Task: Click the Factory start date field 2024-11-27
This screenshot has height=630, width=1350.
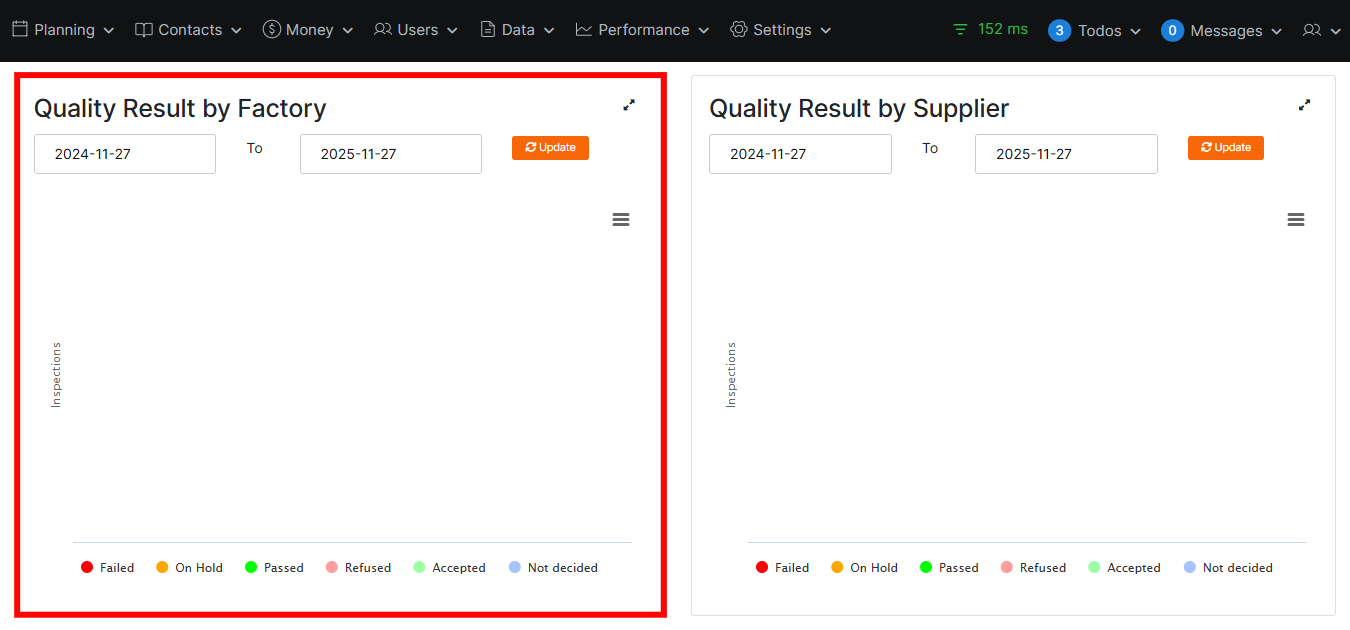Action: point(125,154)
